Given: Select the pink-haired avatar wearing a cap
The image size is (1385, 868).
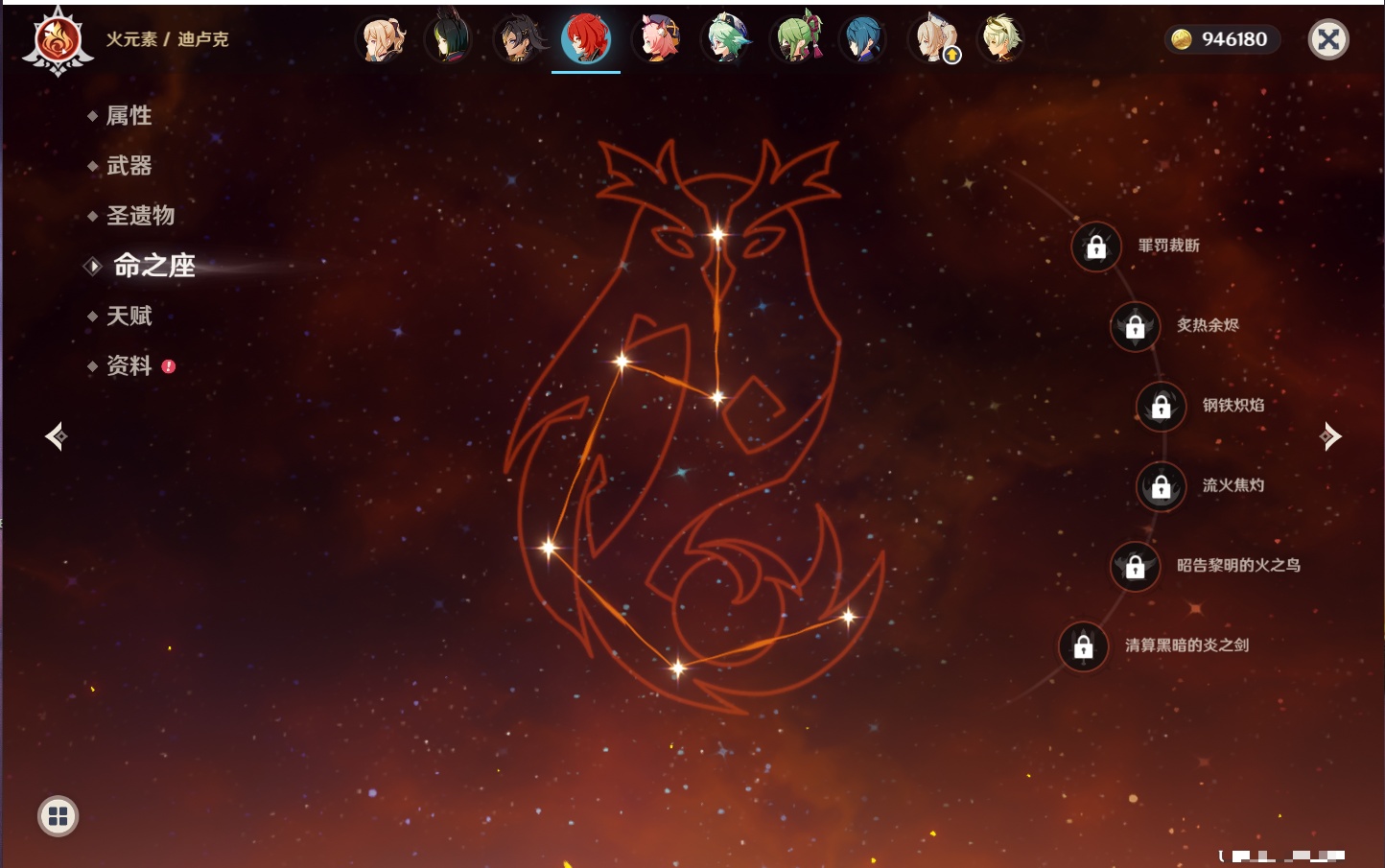Looking at the screenshot, I should 656,39.
